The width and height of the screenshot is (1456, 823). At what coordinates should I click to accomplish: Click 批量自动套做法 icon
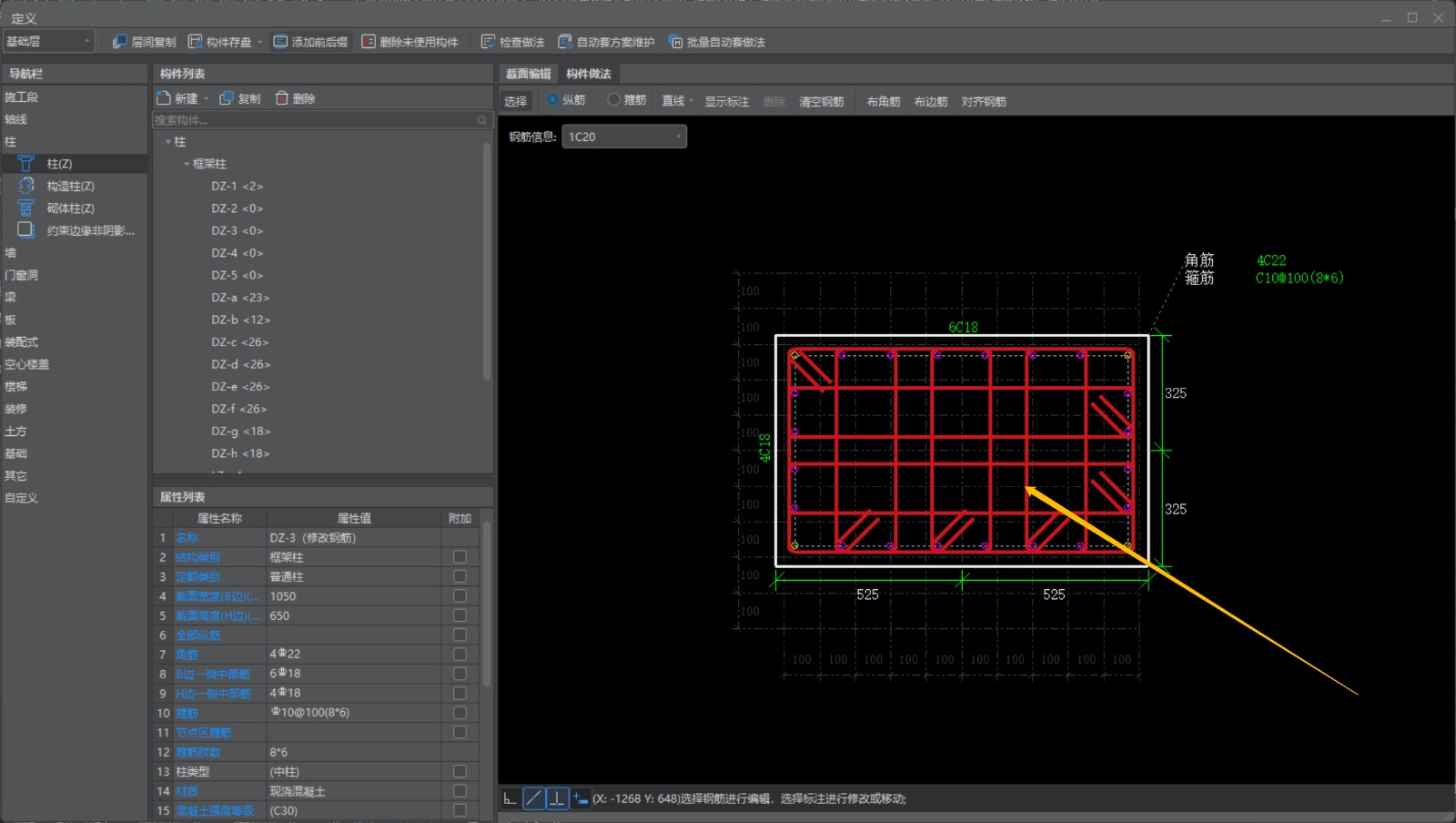click(675, 42)
